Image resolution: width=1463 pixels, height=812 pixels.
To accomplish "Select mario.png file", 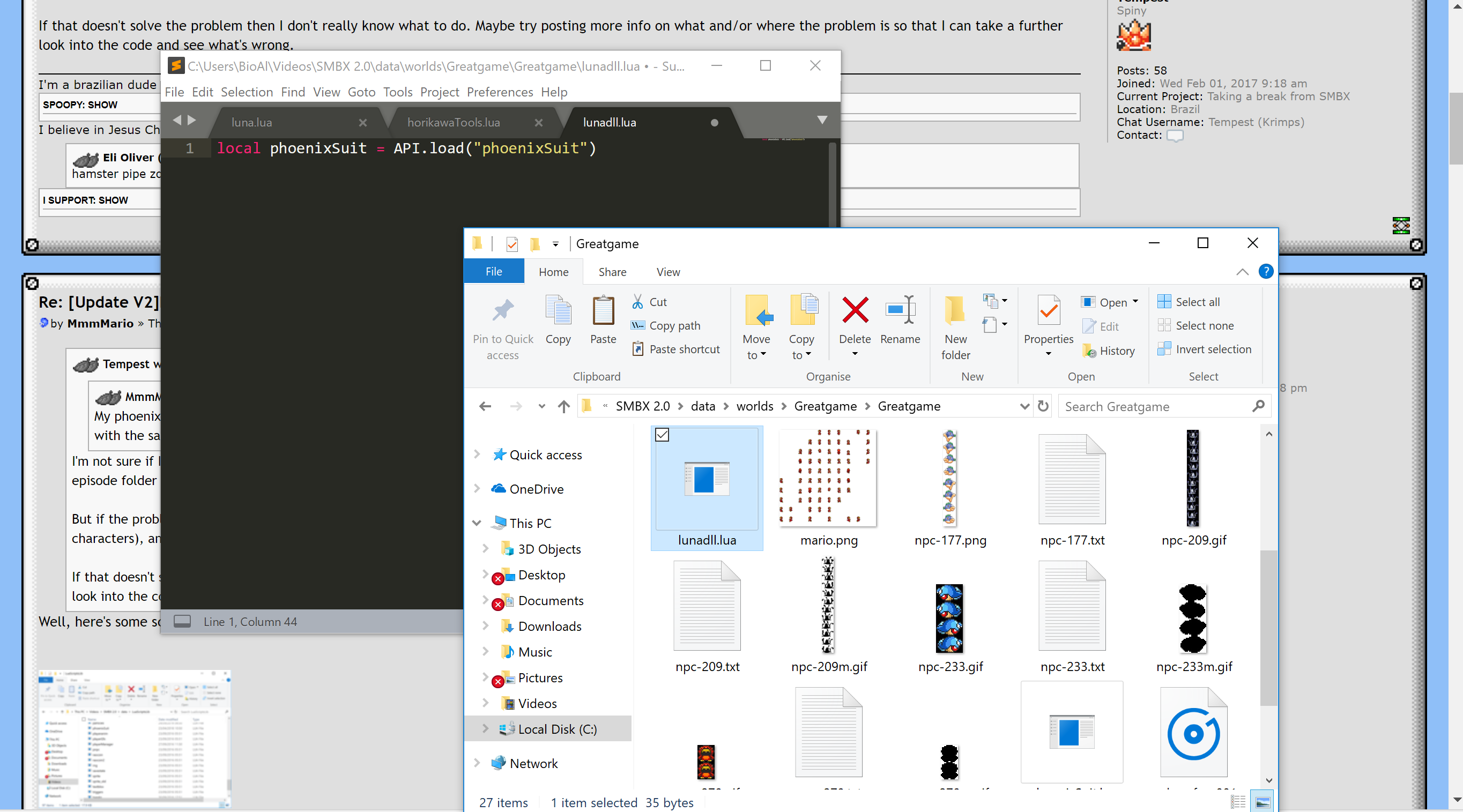I will 829,488.
